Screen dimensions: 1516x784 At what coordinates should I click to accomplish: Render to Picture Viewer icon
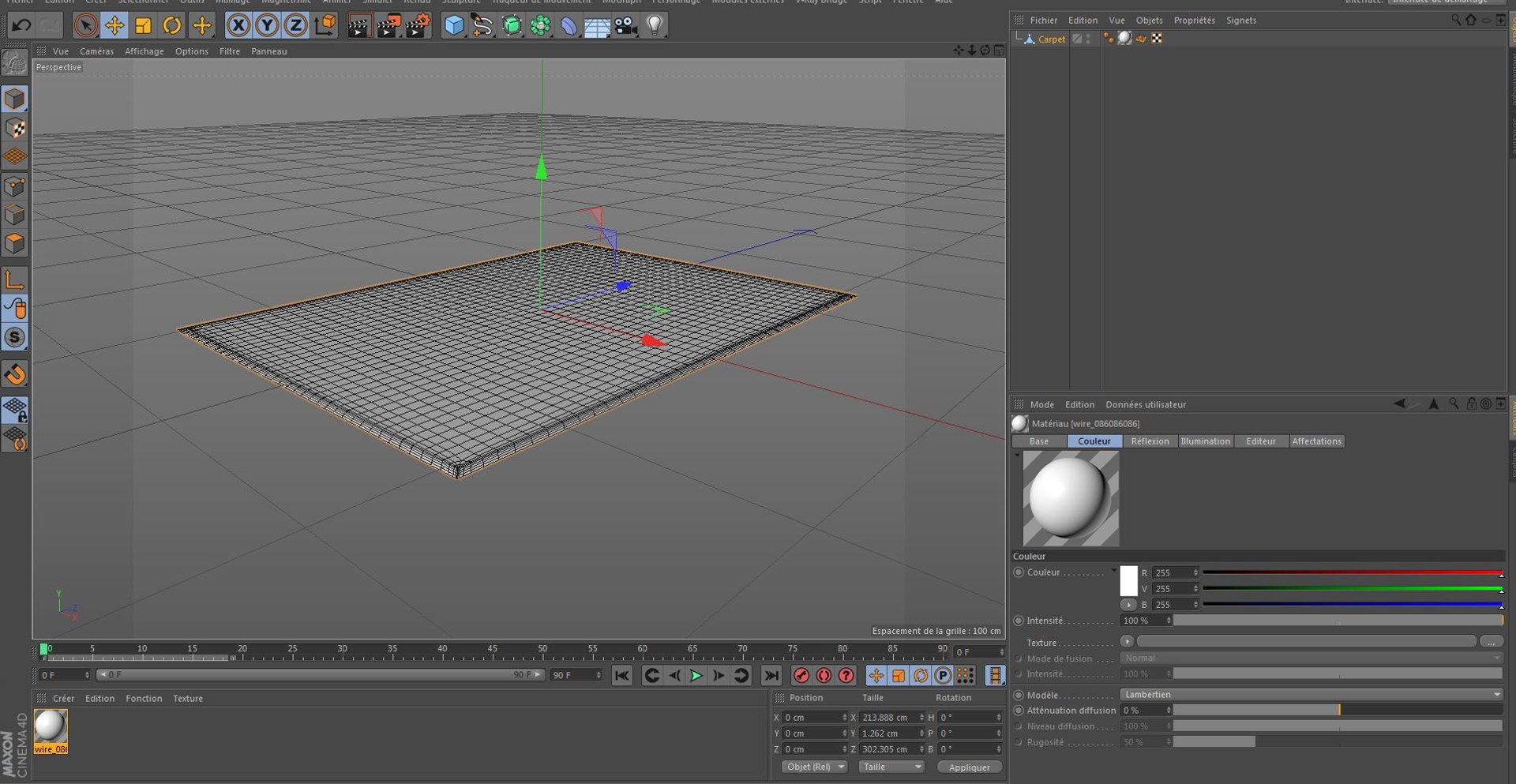tap(388, 25)
